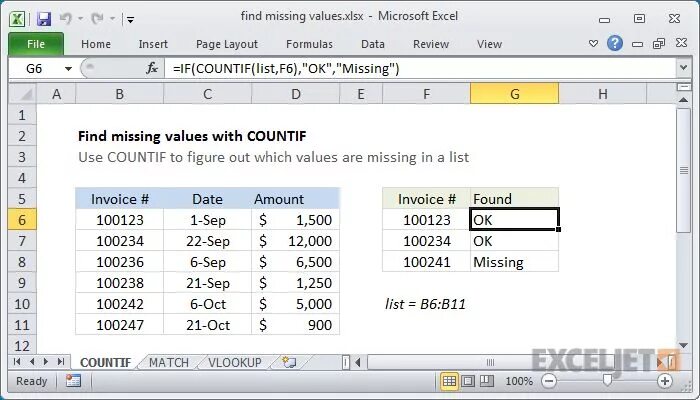Go to last sheet navigation arrow
700x400 pixels.
(61, 362)
